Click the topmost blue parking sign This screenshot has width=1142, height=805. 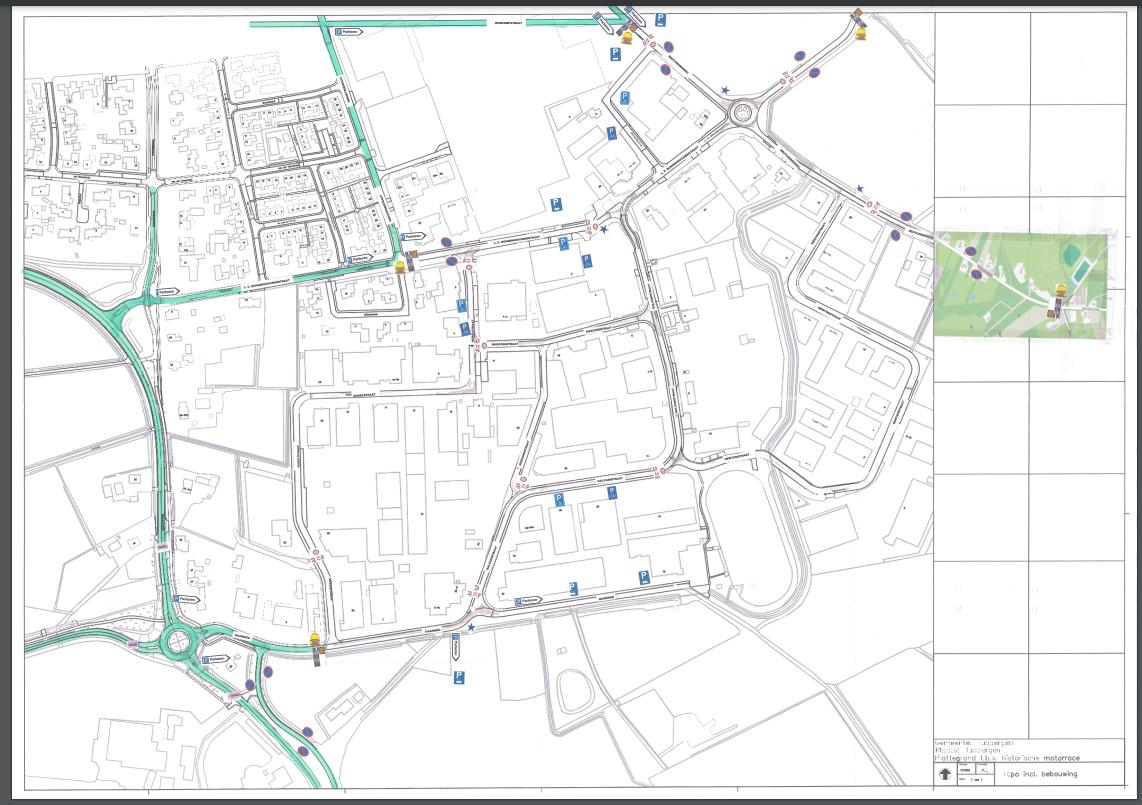click(x=661, y=19)
